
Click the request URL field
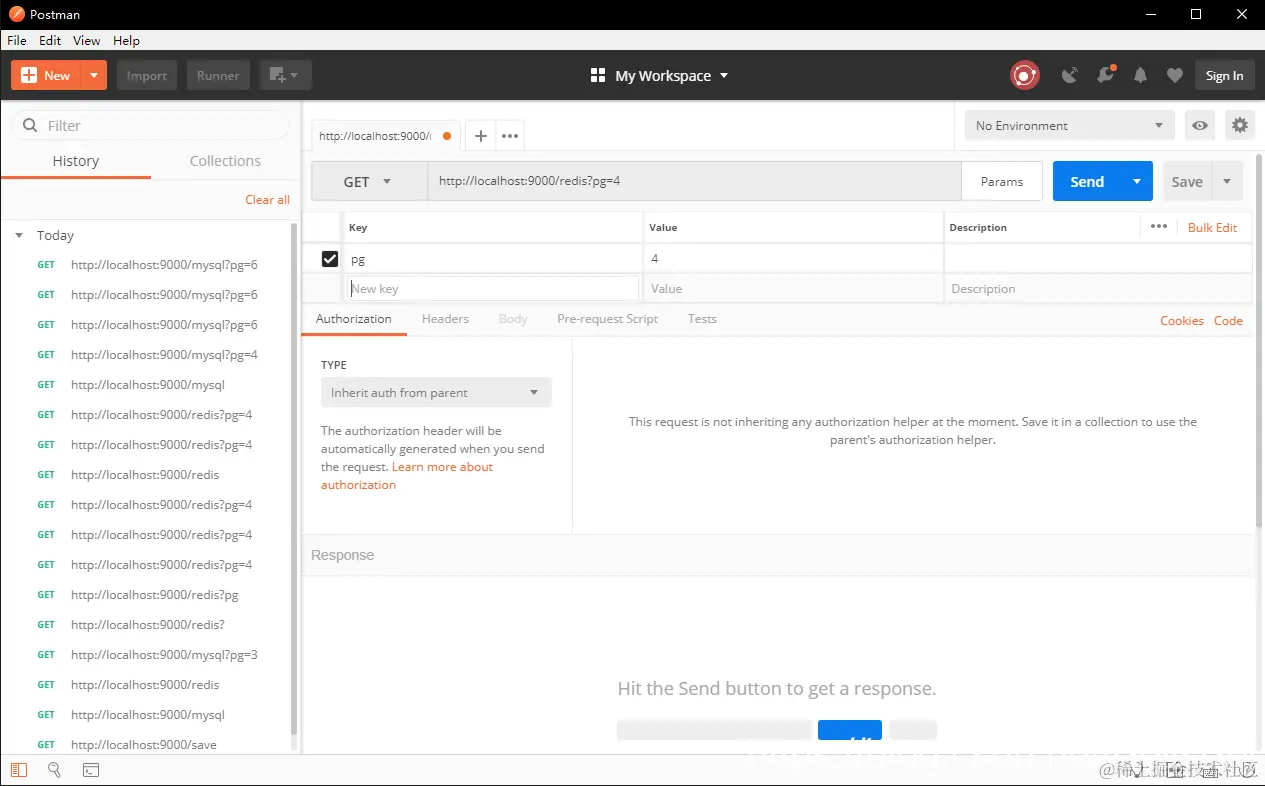pos(694,182)
